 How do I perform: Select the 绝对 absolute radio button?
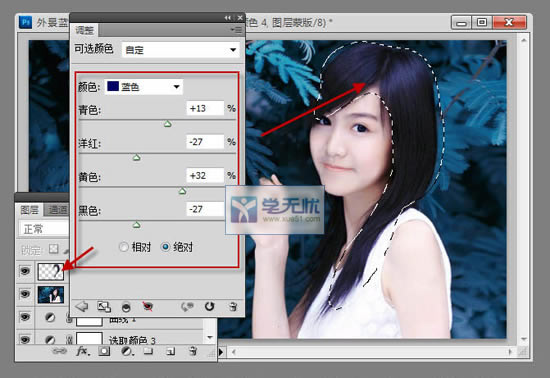(165, 247)
